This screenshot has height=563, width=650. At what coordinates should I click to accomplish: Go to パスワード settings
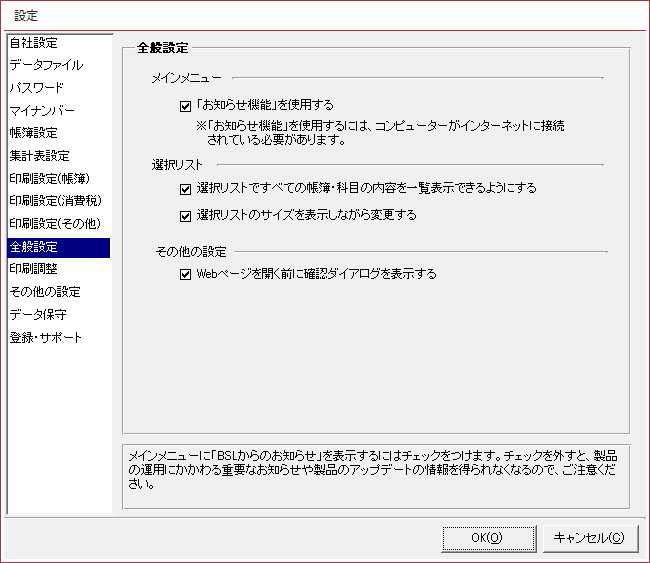click(37, 88)
